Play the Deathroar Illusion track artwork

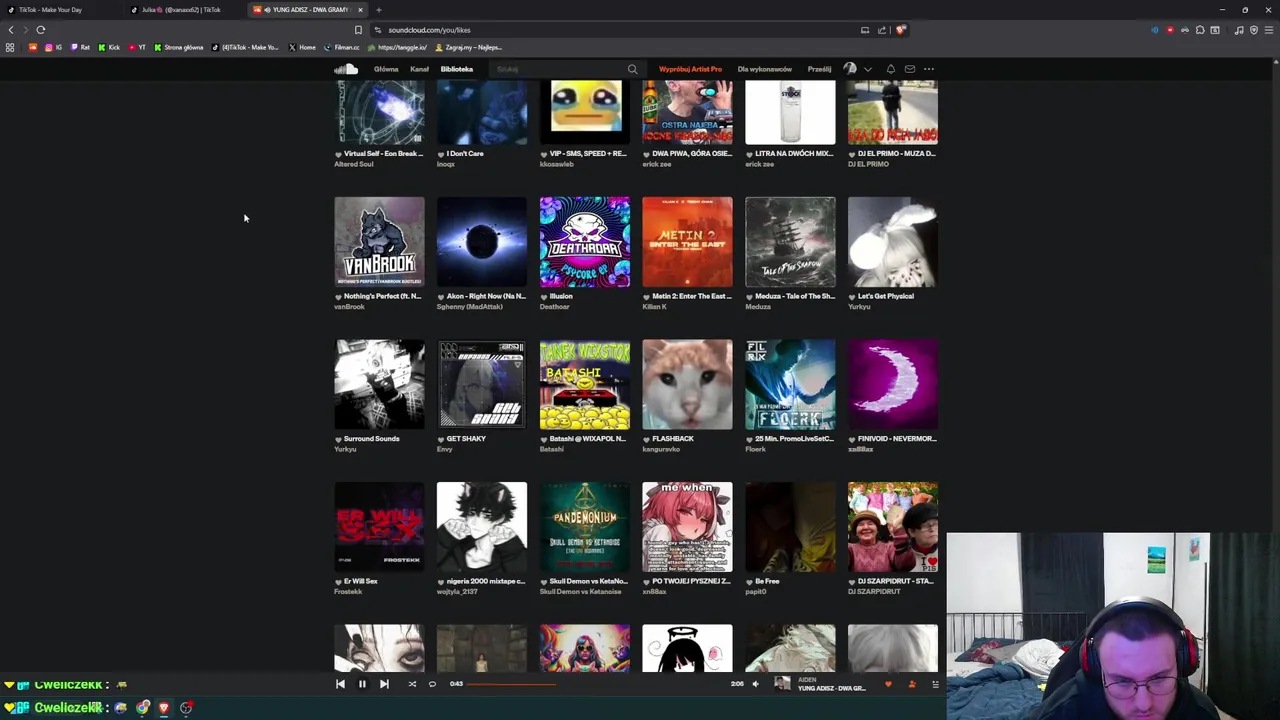click(x=585, y=242)
